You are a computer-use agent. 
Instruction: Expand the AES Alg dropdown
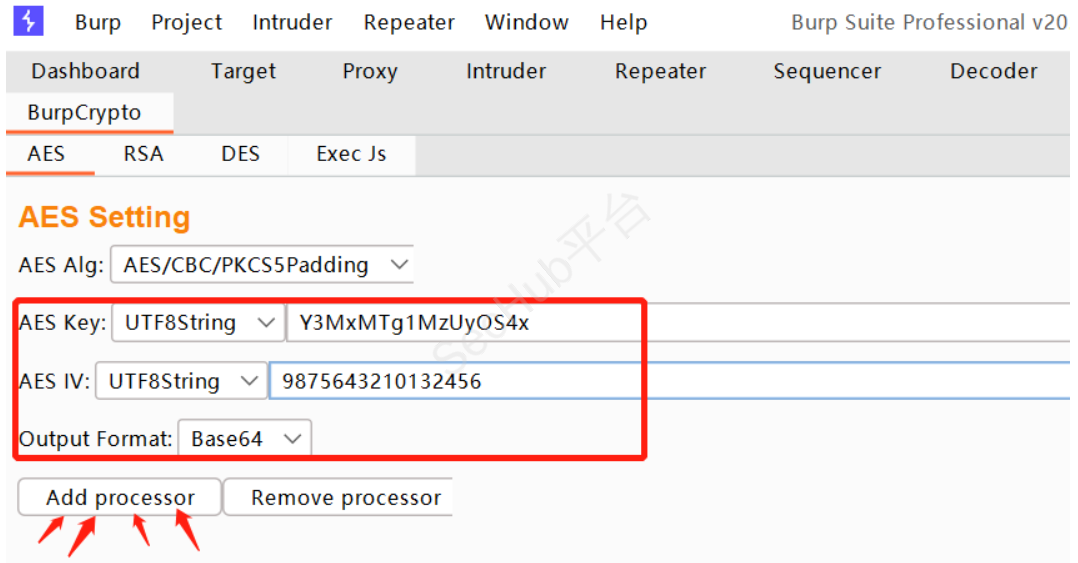(x=261, y=265)
